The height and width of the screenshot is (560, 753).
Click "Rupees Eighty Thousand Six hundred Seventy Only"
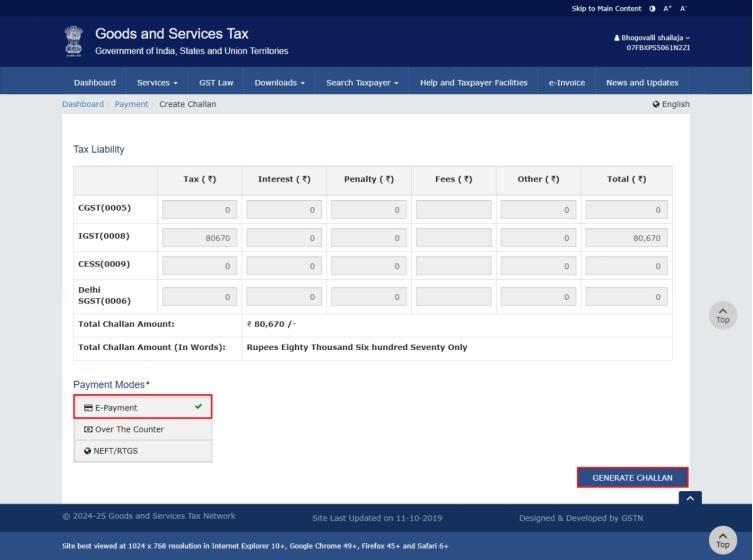(357, 347)
